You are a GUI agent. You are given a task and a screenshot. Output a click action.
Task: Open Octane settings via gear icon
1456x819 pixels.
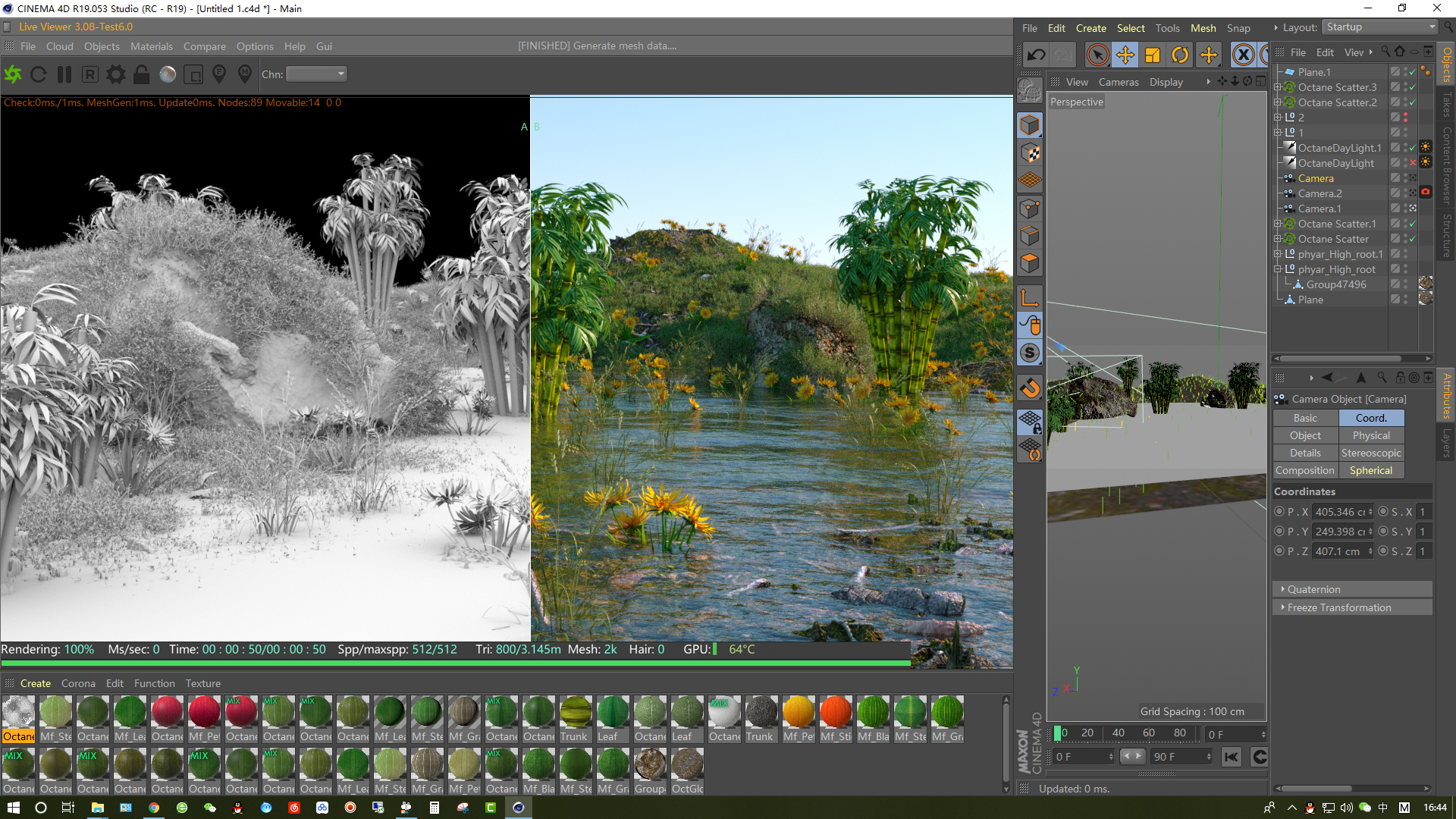(115, 74)
